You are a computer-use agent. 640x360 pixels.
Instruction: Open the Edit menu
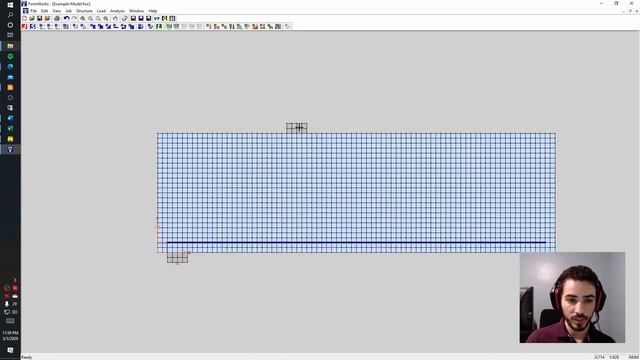click(44, 11)
